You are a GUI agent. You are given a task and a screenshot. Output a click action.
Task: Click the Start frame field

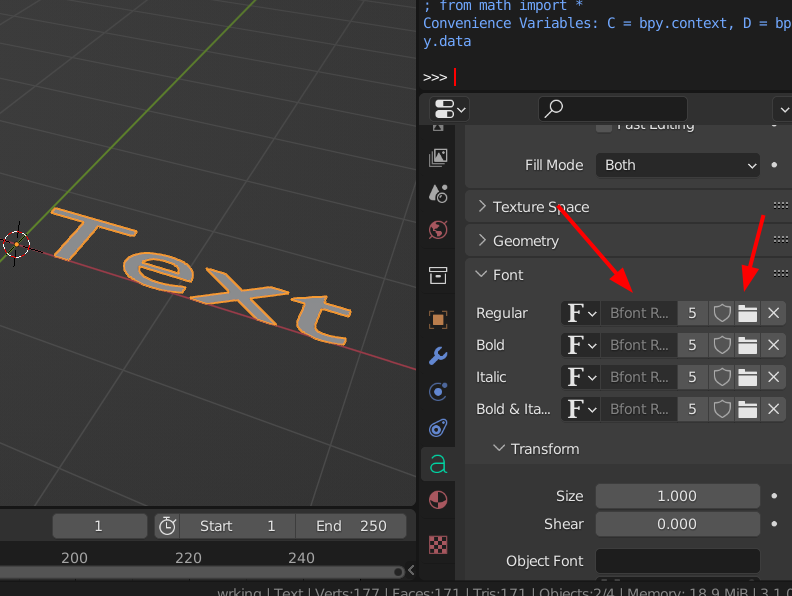pos(237,526)
